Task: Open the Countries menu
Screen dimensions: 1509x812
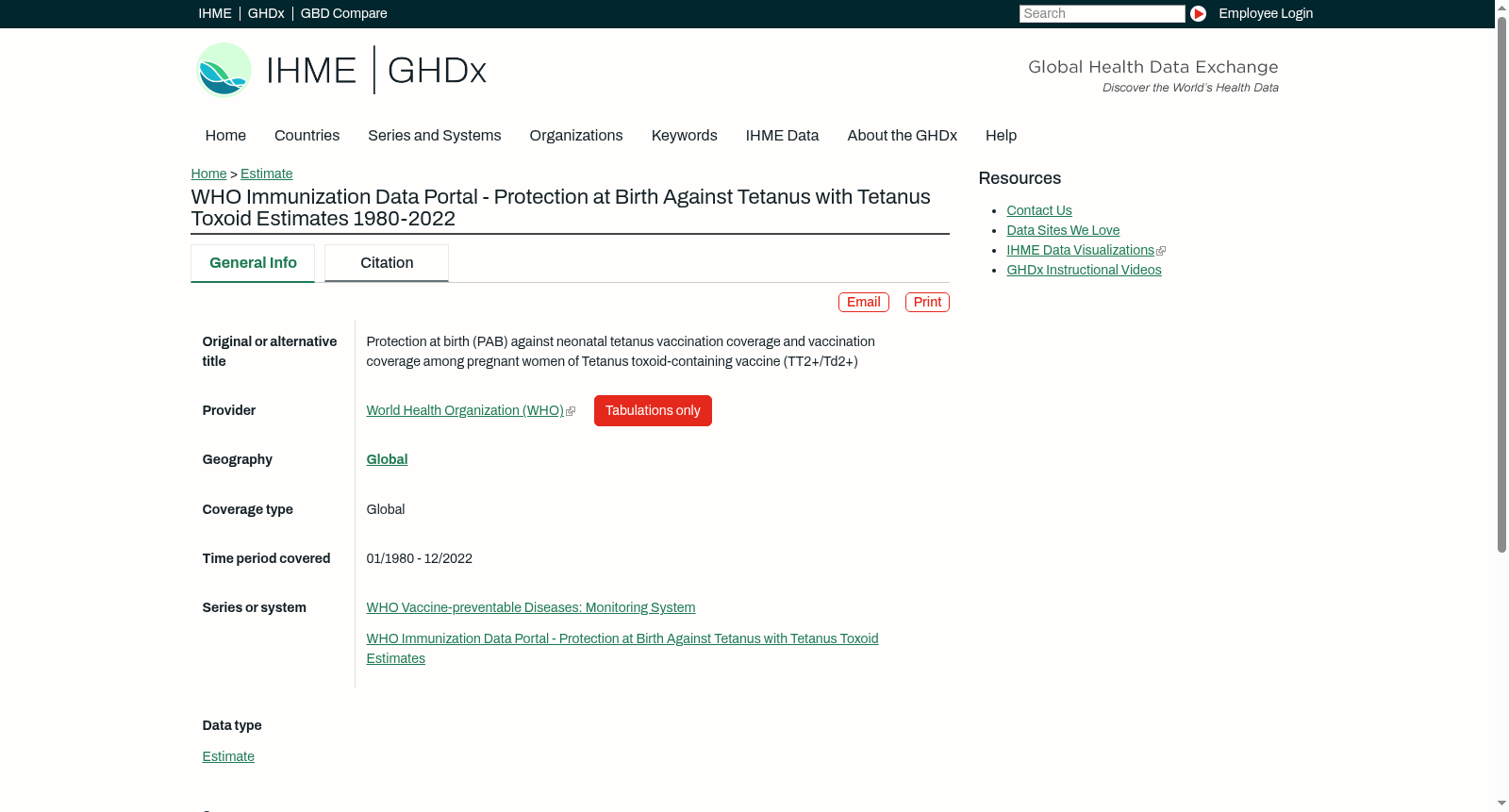Action: (307, 136)
